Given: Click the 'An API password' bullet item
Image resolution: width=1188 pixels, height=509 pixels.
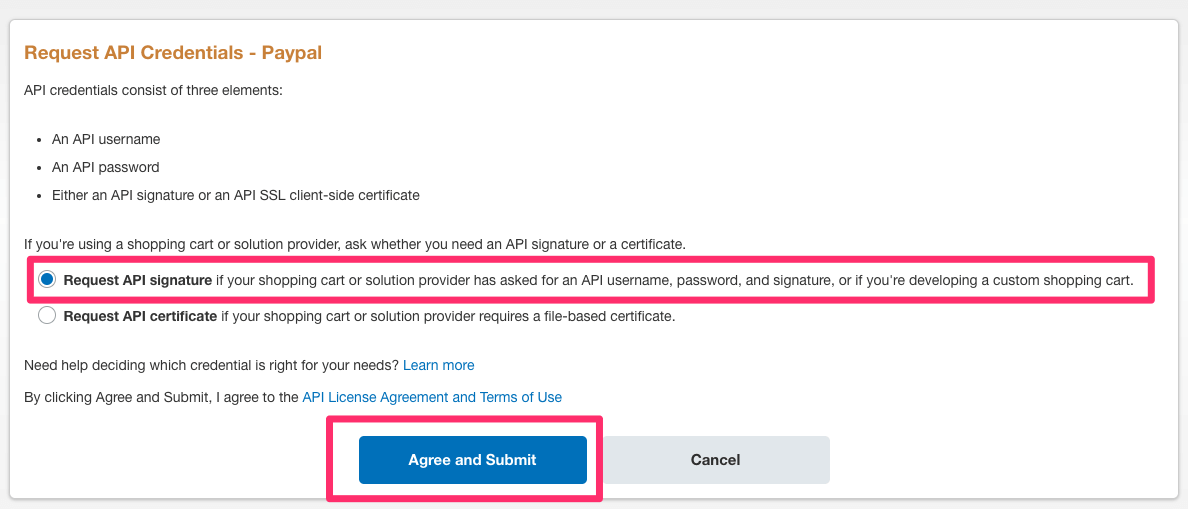Looking at the screenshot, I should coord(105,167).
